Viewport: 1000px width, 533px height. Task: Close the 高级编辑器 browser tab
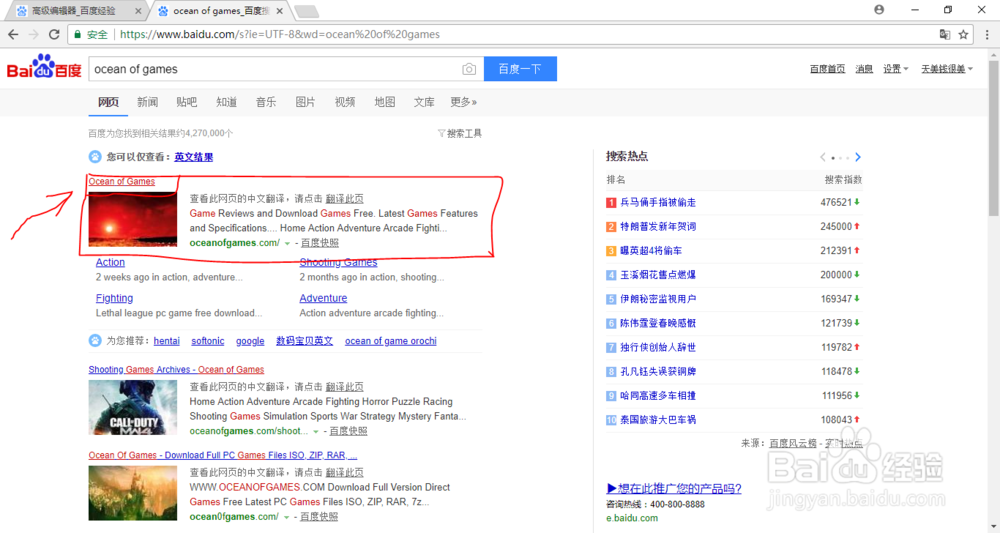click(138, 11)
